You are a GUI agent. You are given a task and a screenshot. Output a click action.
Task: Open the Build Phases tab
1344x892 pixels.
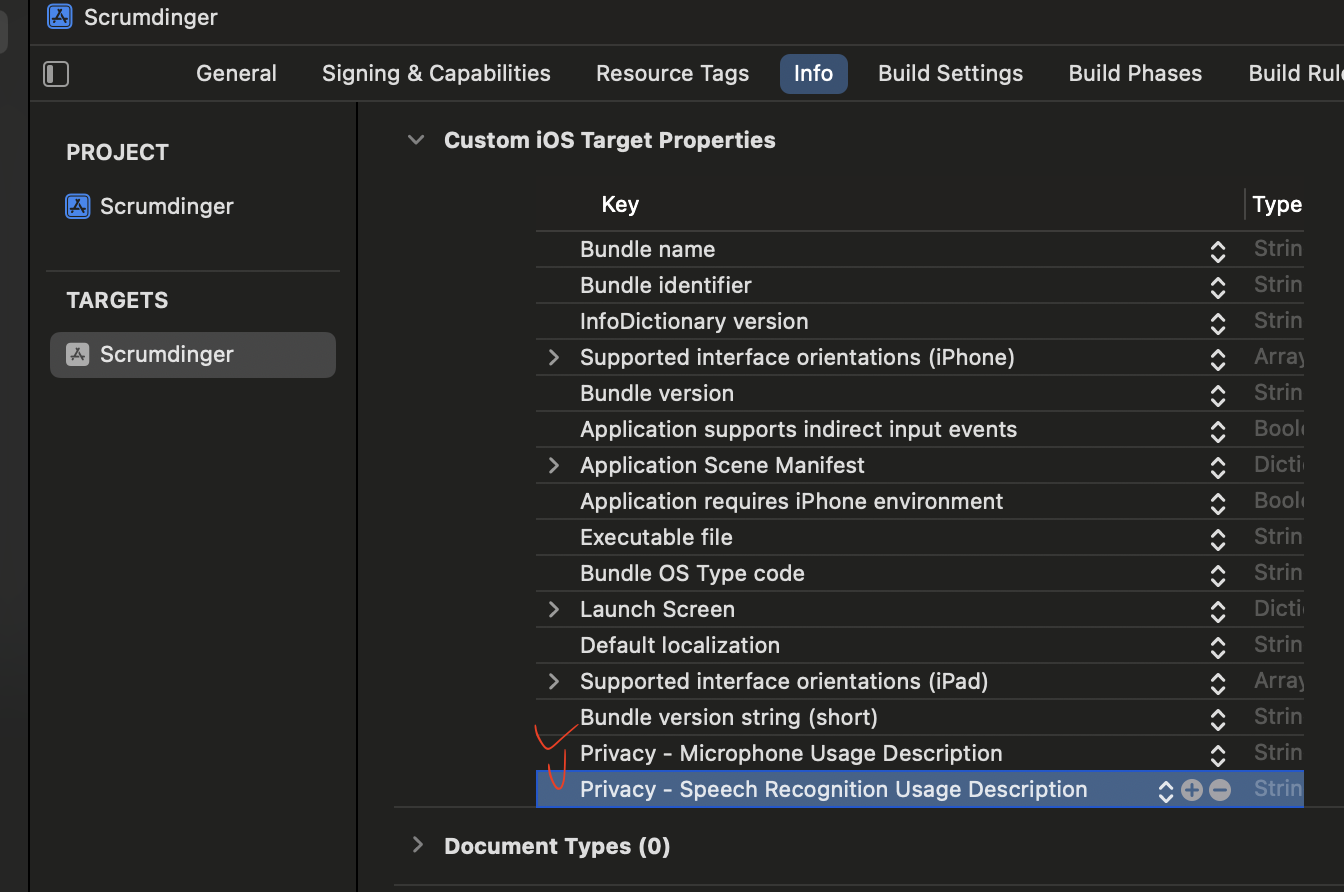click(1135, 74)
